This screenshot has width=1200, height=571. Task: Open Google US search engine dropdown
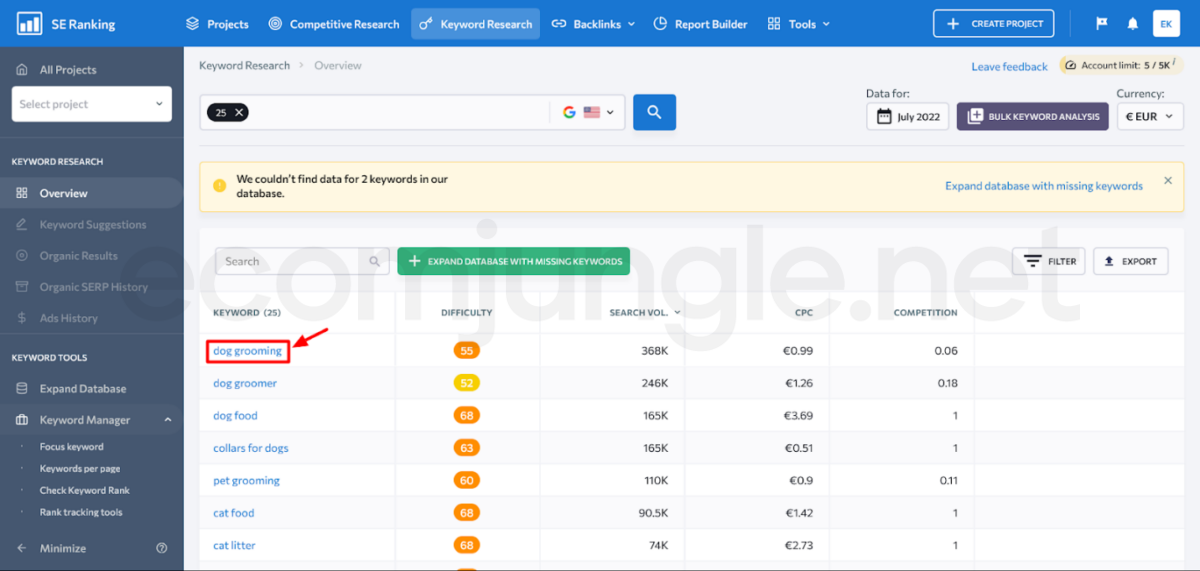point(588,113)
